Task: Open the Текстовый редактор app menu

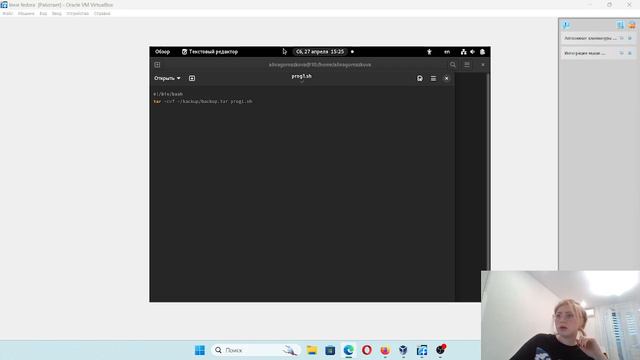Action: click(210, 52)
